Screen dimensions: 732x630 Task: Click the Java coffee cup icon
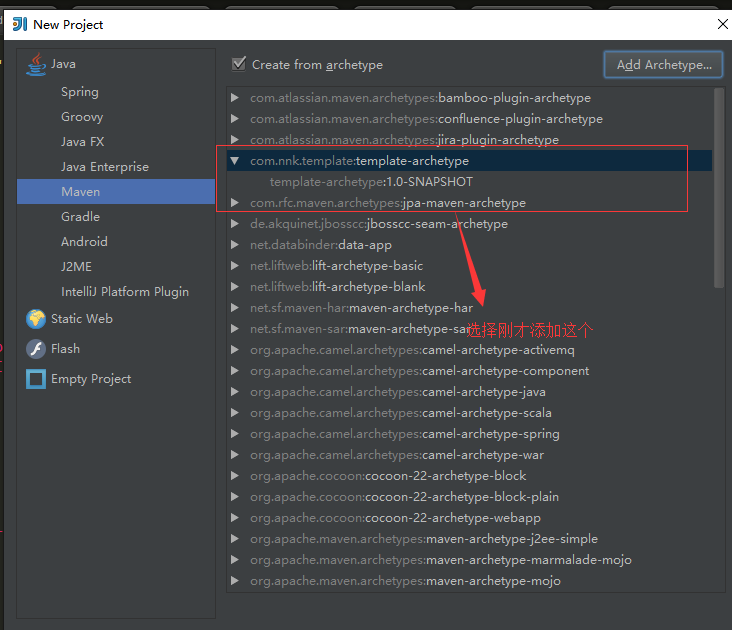36,64
